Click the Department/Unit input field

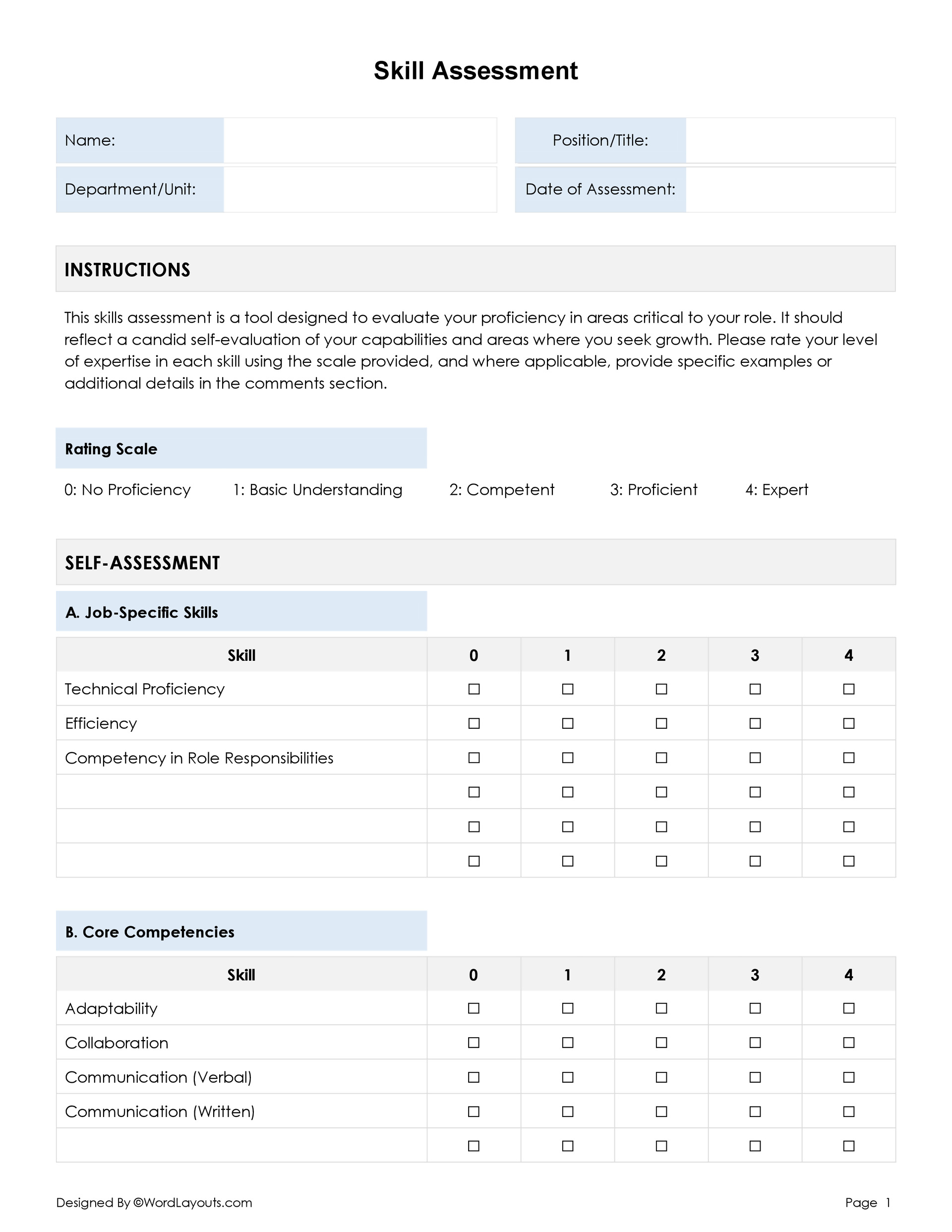click(x=359, y=189)
